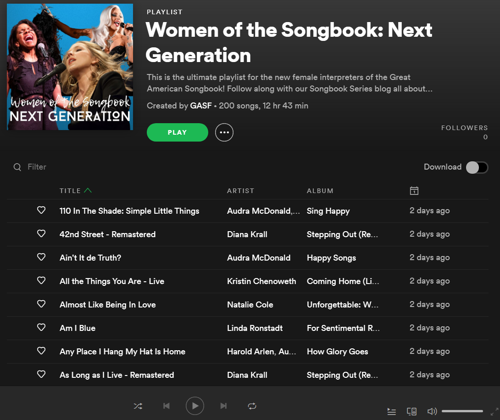Skip to the previous track
Viewport: 500px width, 420px height.
pos(166,406)
